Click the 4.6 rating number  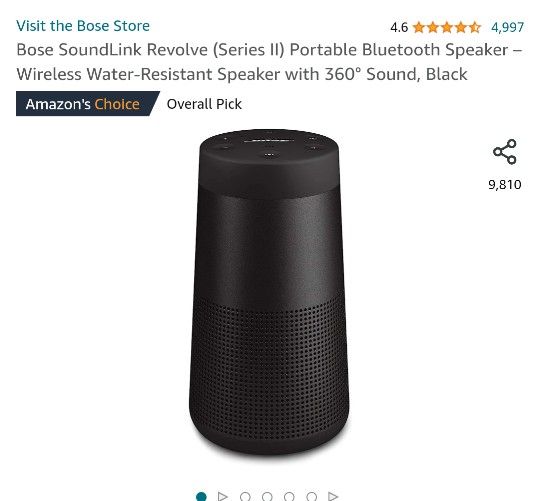tap(399, 27)
